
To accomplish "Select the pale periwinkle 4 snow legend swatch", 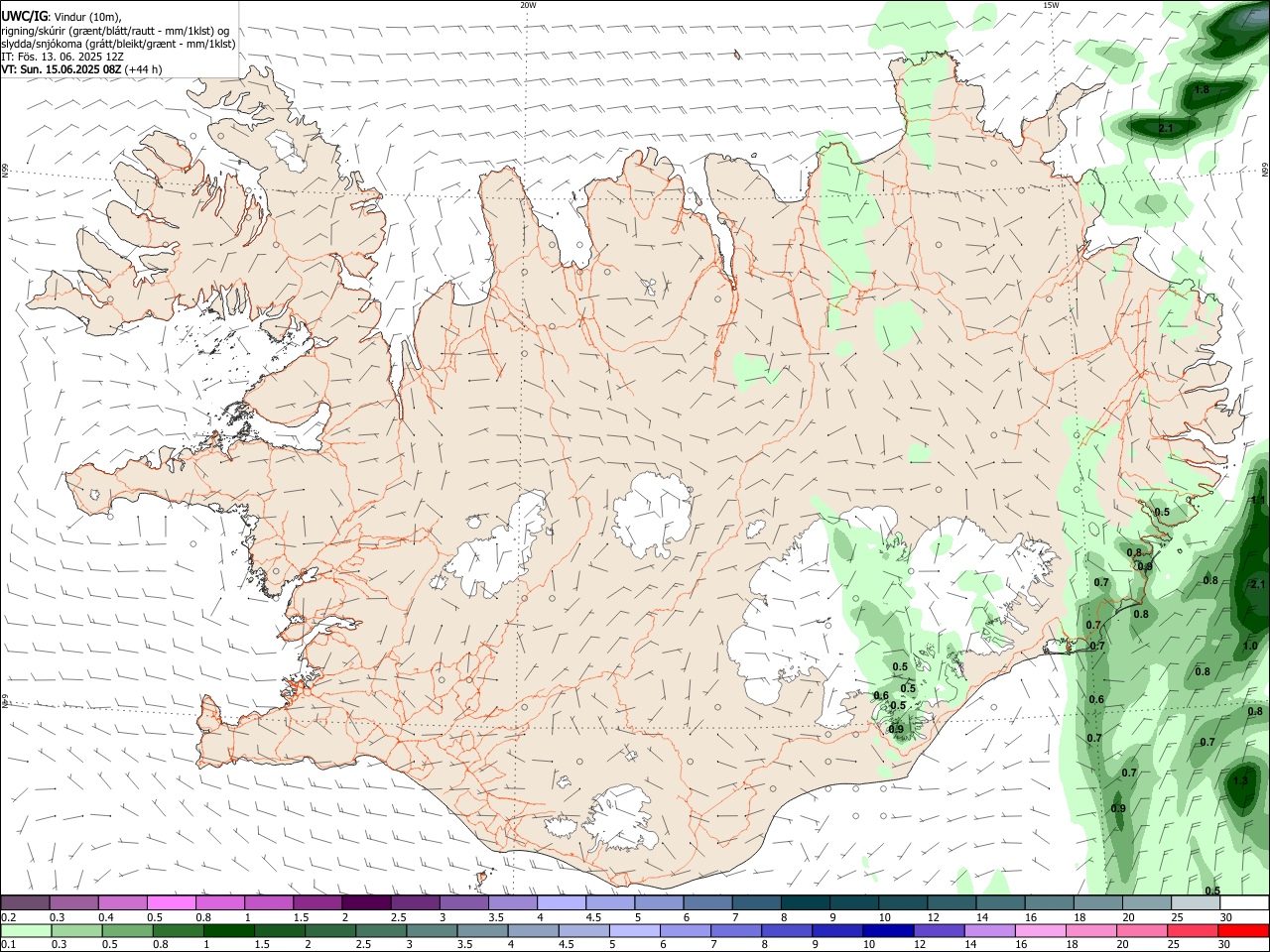I will [x=562, y=903].
